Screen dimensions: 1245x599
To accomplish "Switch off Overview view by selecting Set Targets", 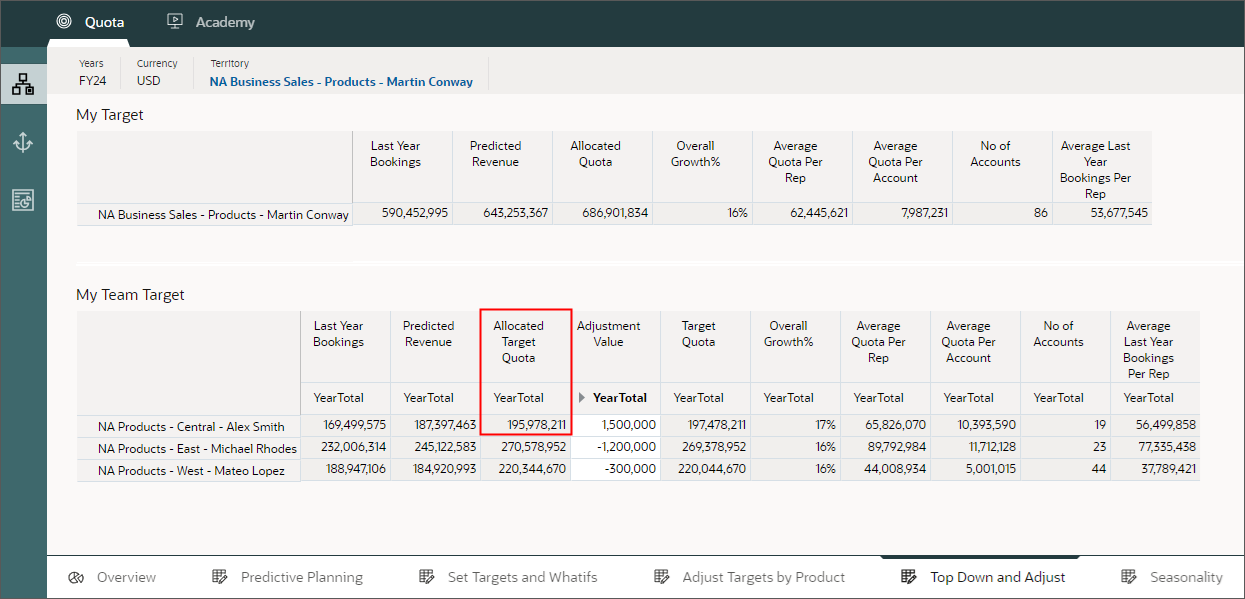I will coord(523,577).
